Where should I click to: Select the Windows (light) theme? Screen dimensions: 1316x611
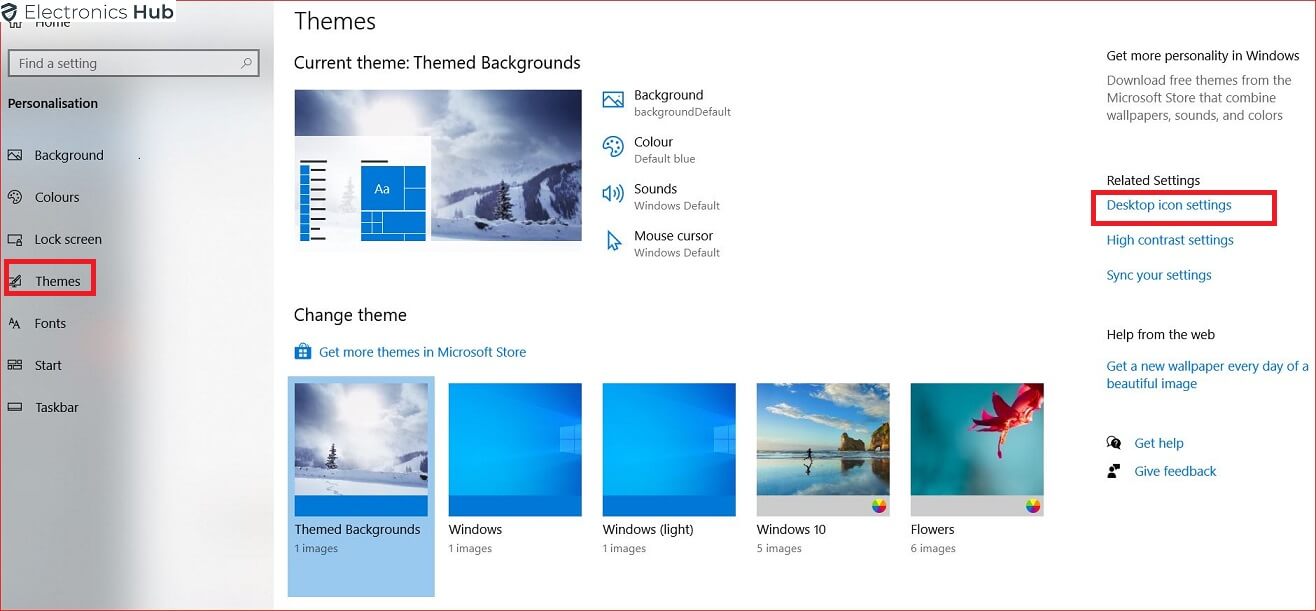(668, 448)
